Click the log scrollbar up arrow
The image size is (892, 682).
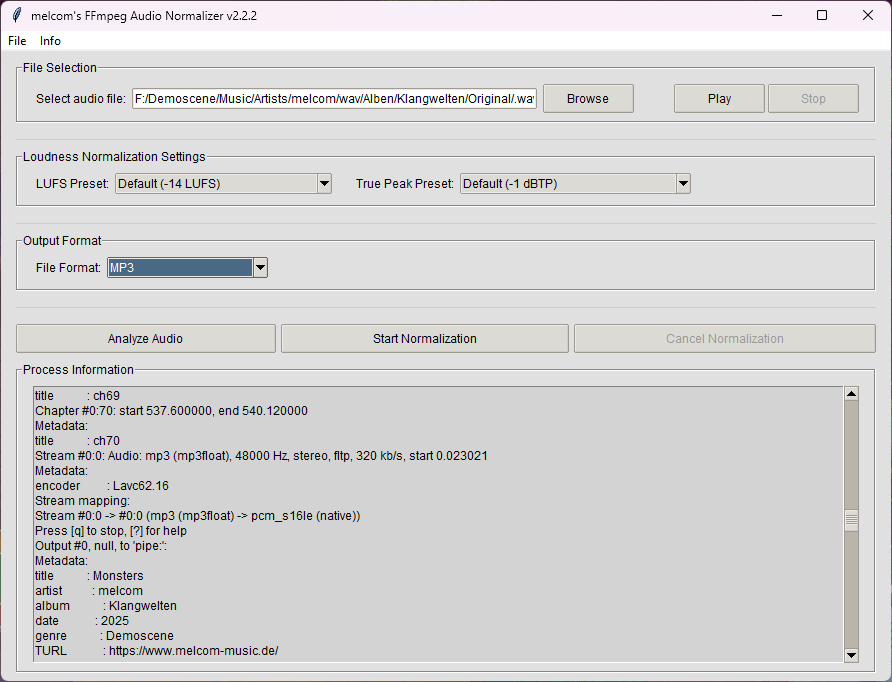[x=851, y=394]
